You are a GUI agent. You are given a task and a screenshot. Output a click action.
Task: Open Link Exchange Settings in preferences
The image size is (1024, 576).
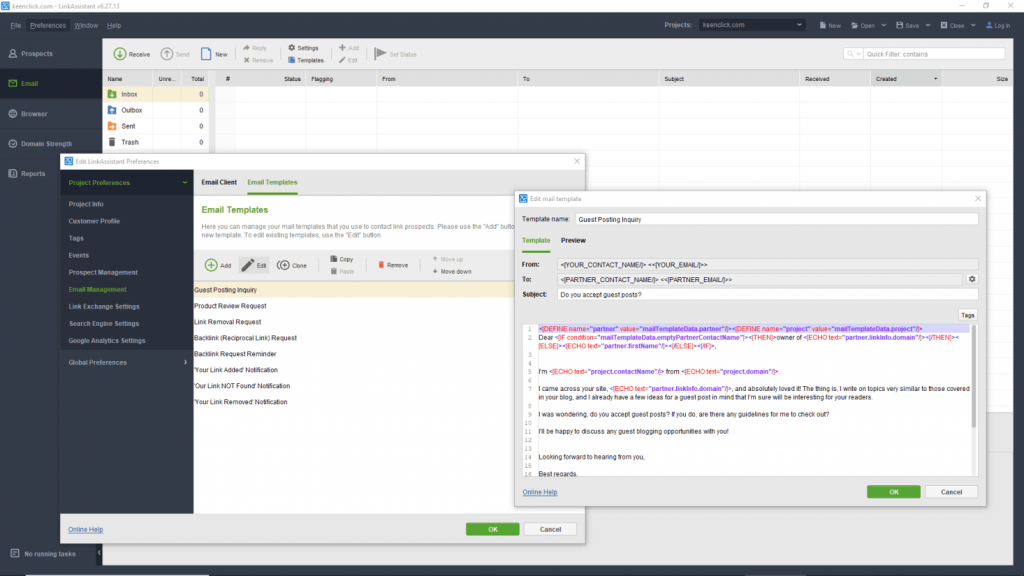pos(104,306)
